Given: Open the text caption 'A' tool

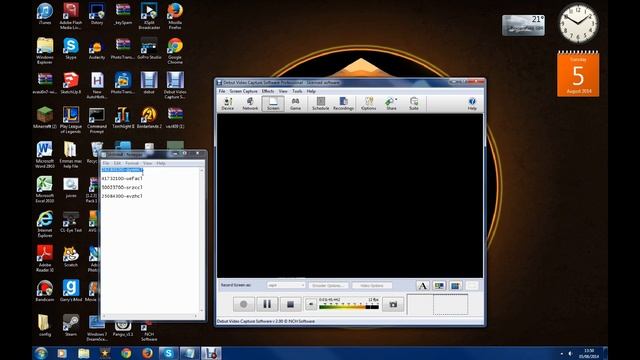Looking at the screenshot, I should tap(423, 286).
